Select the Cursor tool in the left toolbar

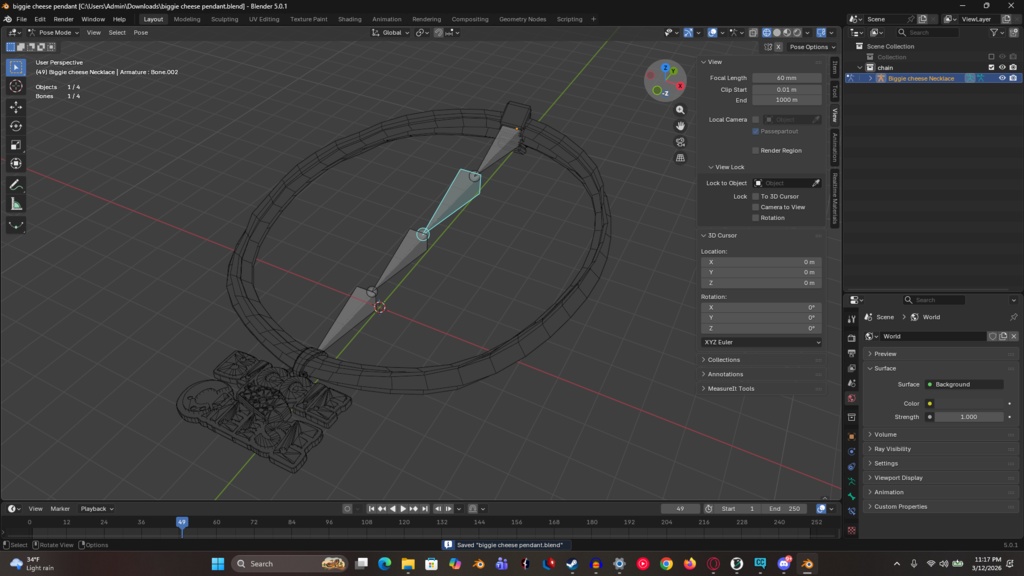tap(16, 87)
